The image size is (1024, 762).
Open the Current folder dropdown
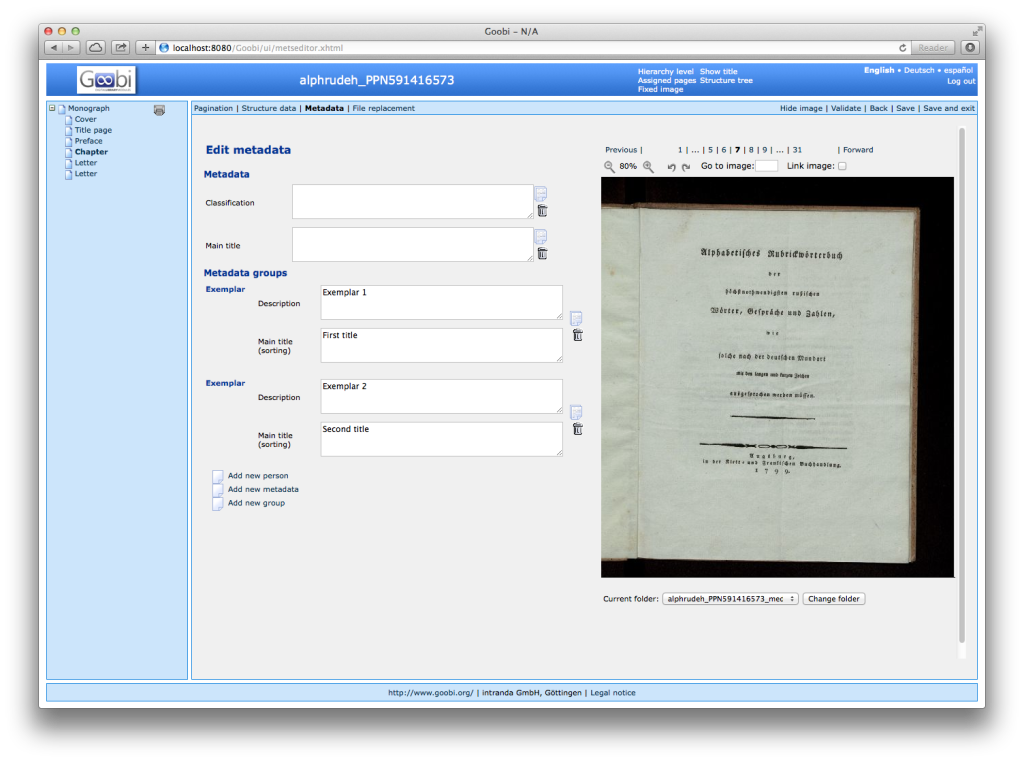730,599
